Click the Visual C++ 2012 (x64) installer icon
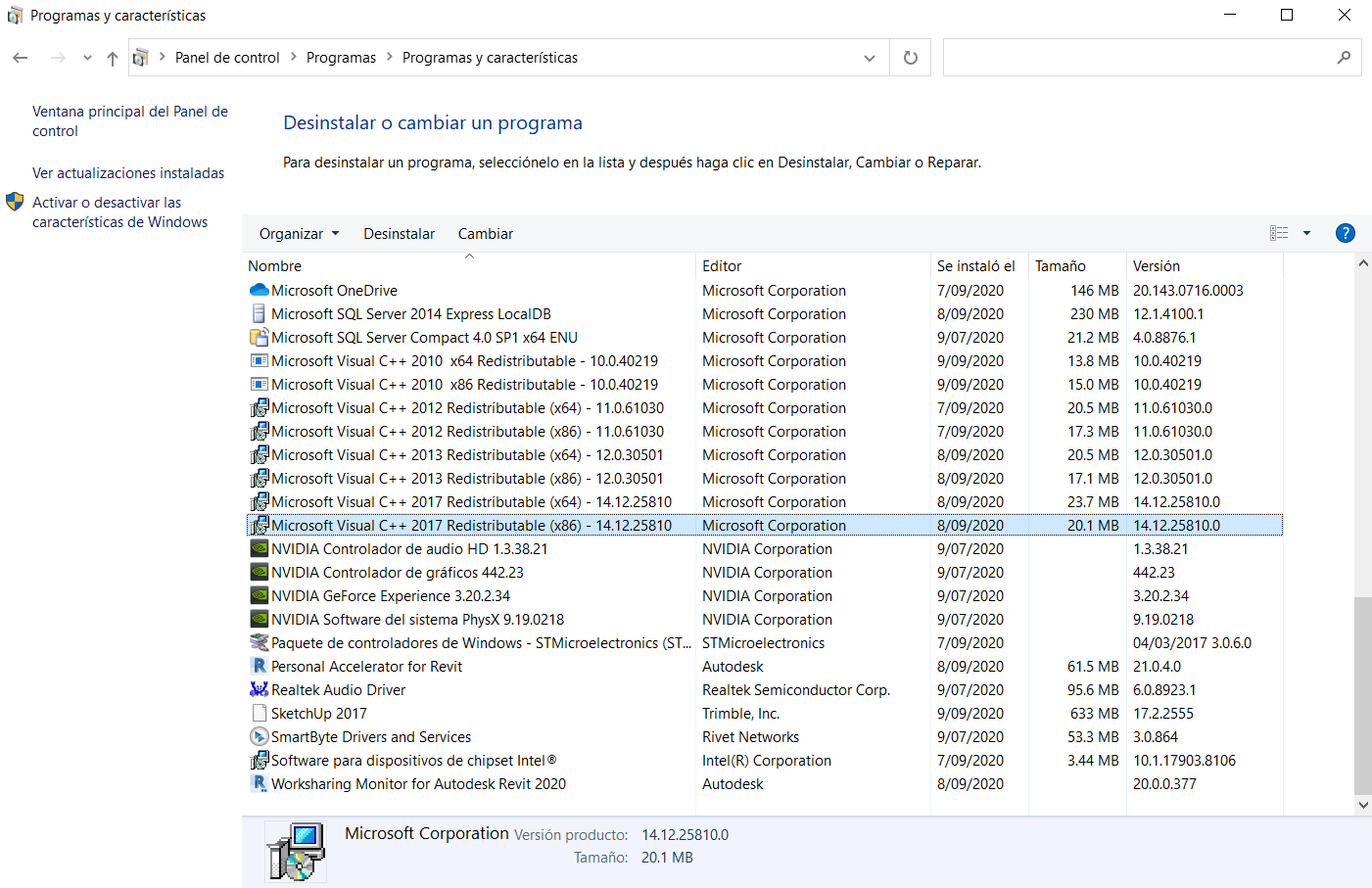 (x=259, y=408)
